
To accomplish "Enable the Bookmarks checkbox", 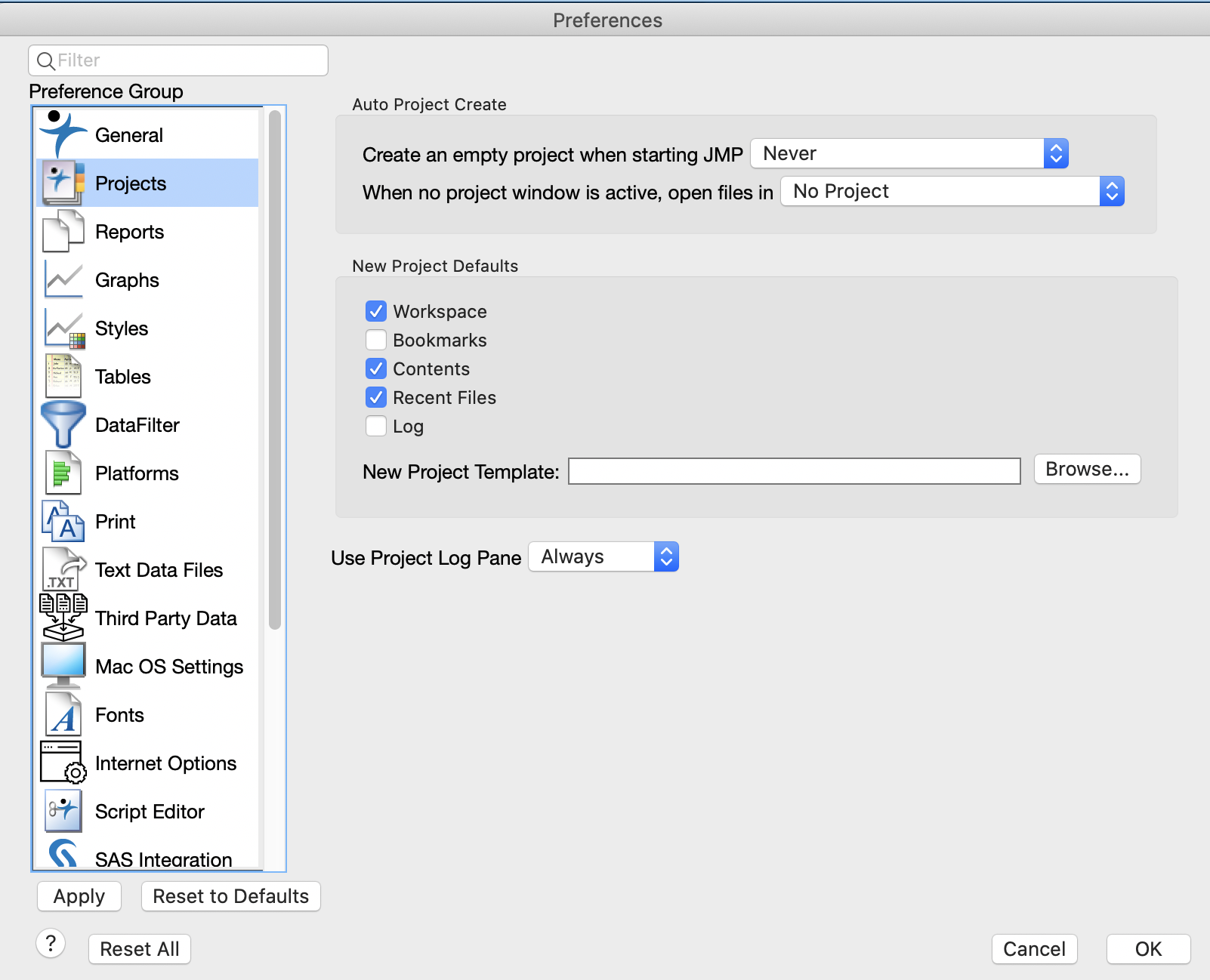I will [x=376, y=340].
